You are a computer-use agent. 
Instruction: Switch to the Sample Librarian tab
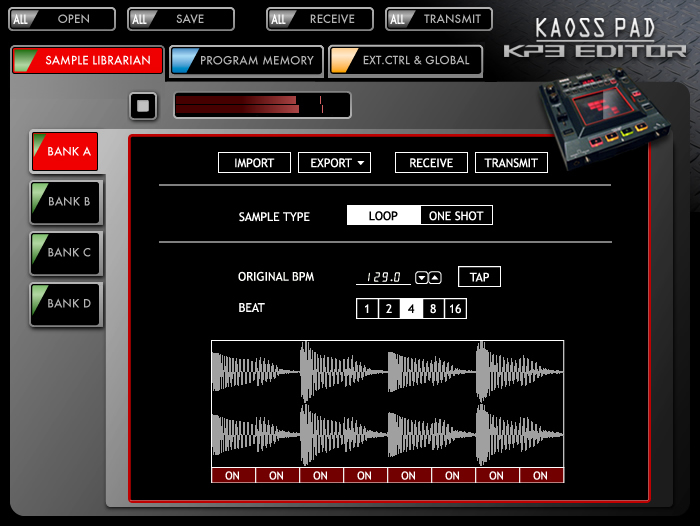(88, 60)
